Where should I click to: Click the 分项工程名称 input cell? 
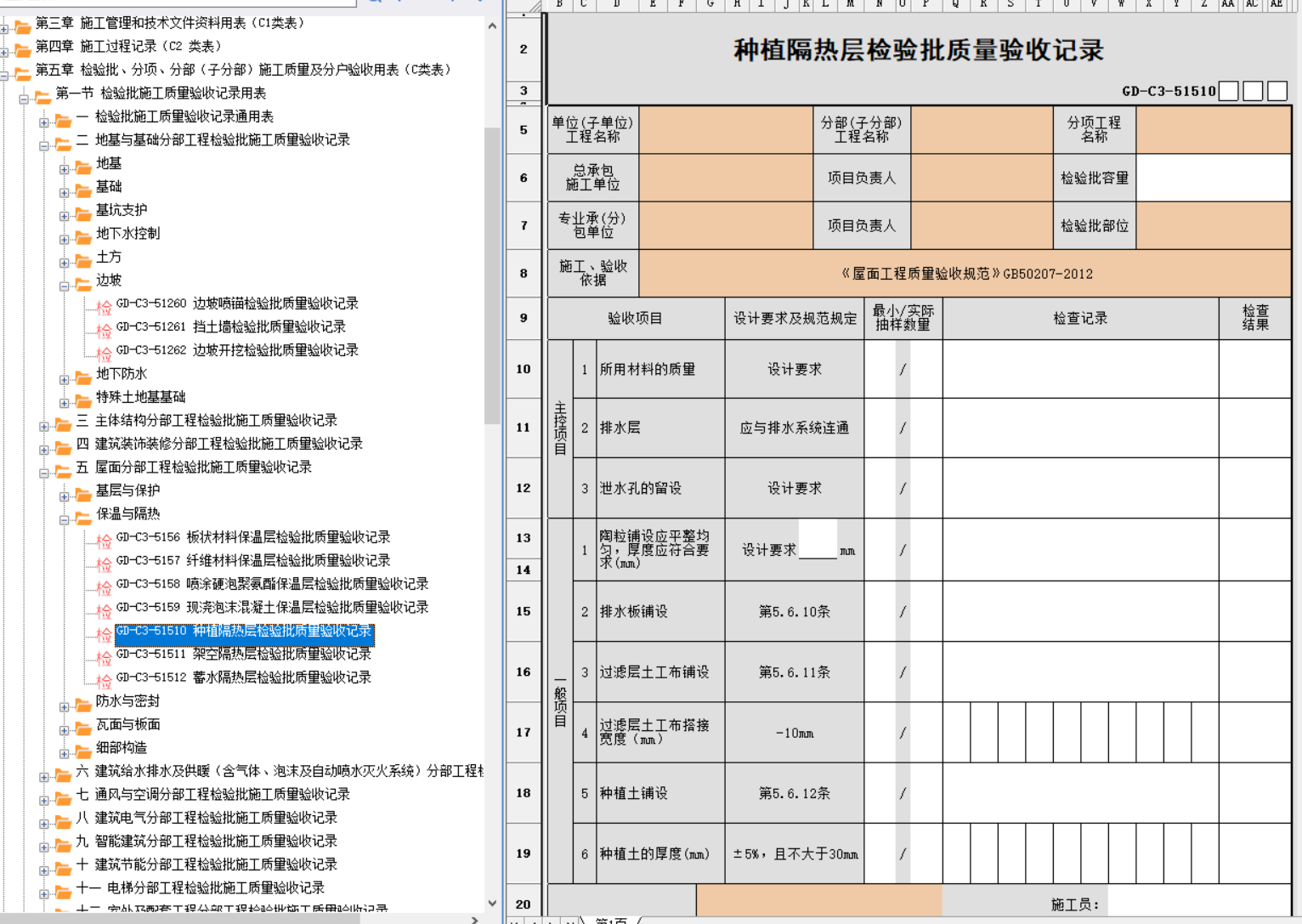tap(1213, 129)
